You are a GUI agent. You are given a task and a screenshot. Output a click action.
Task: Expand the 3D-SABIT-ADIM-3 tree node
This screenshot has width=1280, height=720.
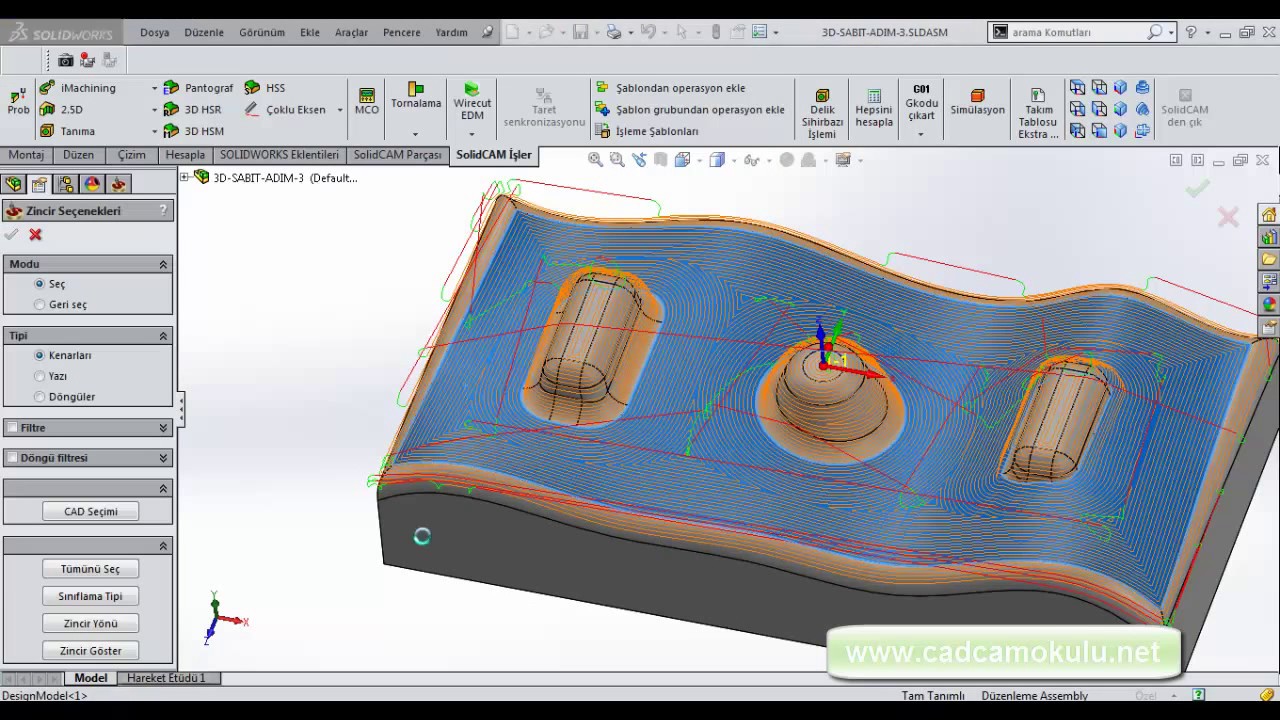coord(184,177)
